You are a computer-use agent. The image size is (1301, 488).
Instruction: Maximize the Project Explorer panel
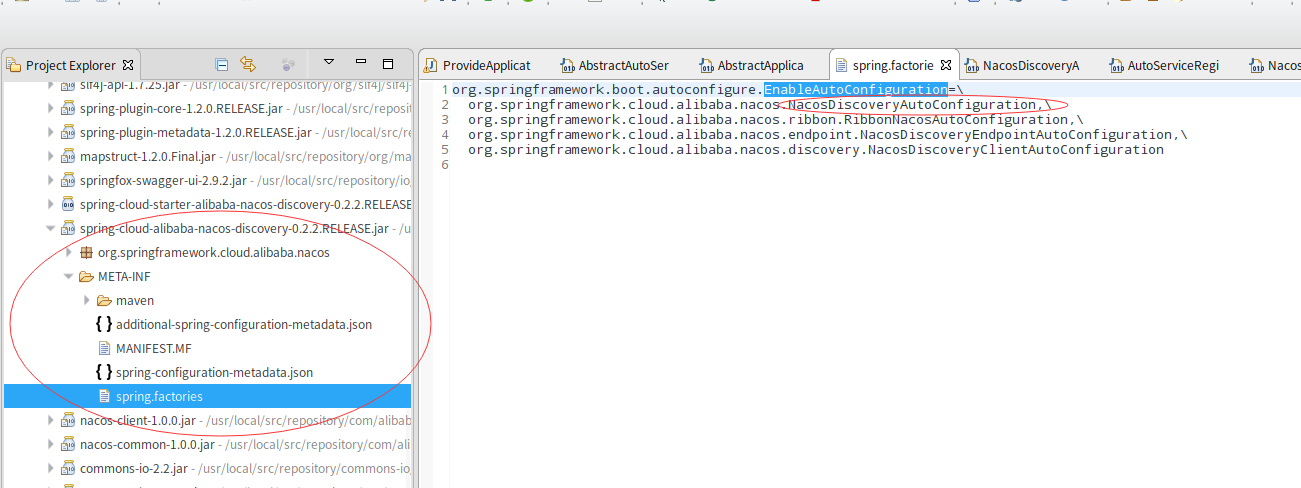pos(388,63)
